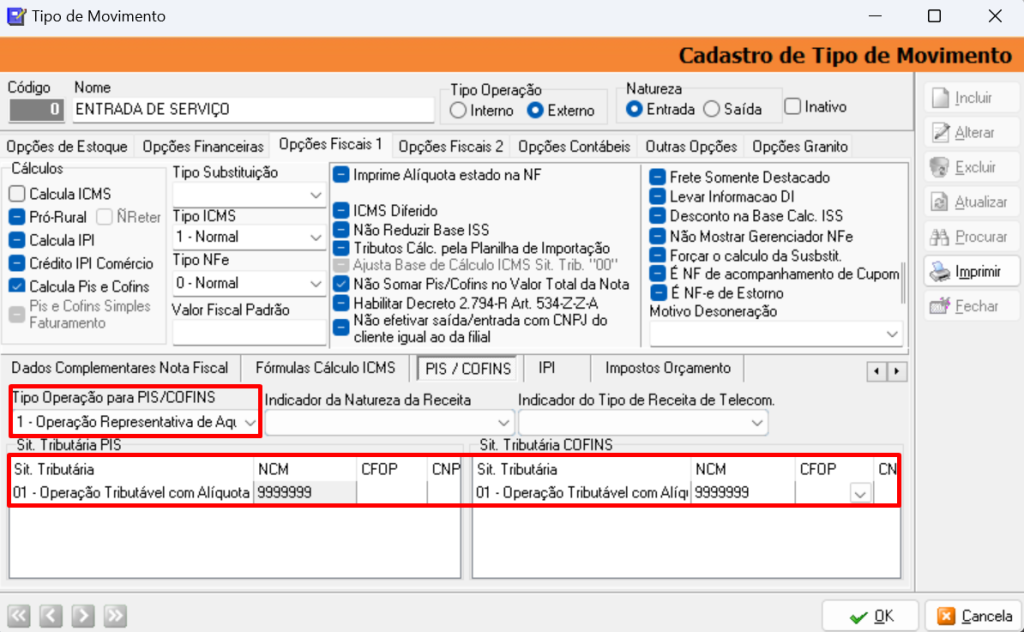The image size is (1024, 632).
Task: Click the Tipo de Movimento window icon
Action: pos(16,16)
